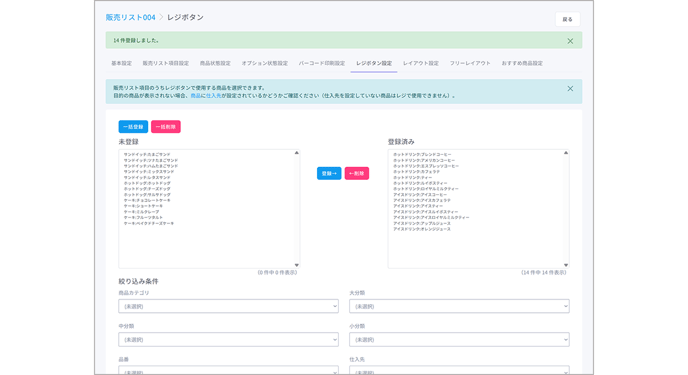Switch to the バーコード印刷設定 tab
This screenshot has height=375, width=688.
[x=322, y=63]
